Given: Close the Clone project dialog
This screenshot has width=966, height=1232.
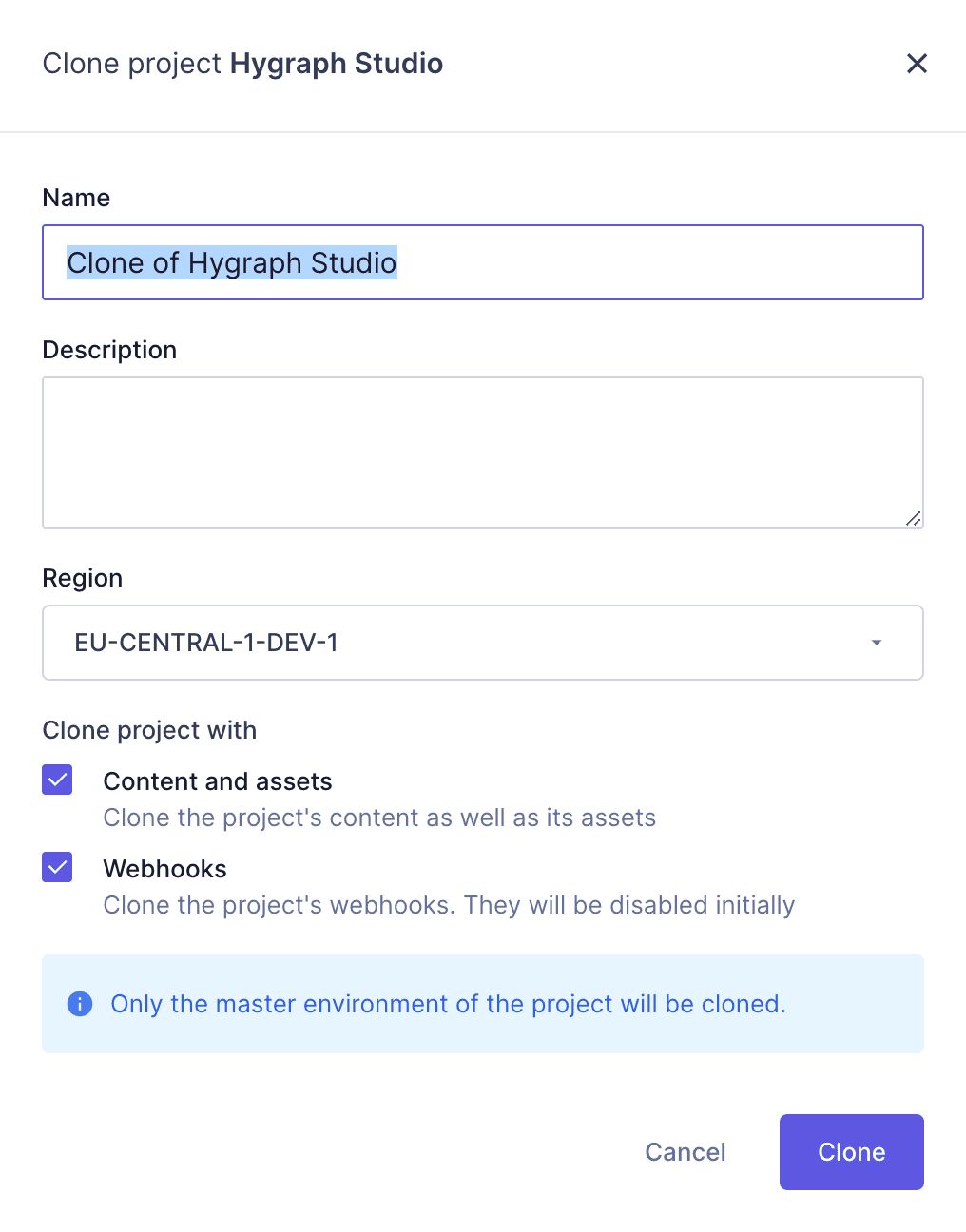Looking at the screenshot, I should pos(917,64).
